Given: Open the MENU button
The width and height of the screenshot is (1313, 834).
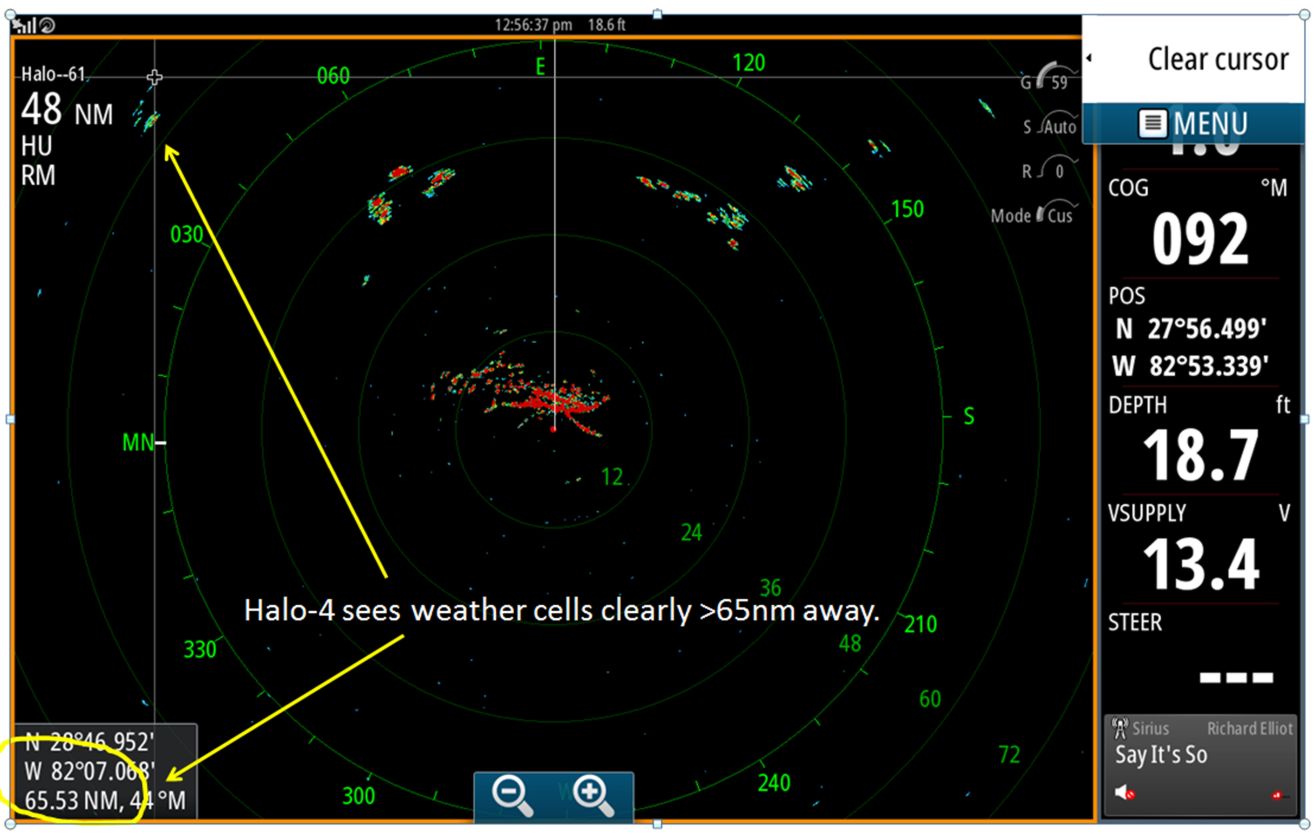Looking at the screenshot, I should [x=1193, y=124].
